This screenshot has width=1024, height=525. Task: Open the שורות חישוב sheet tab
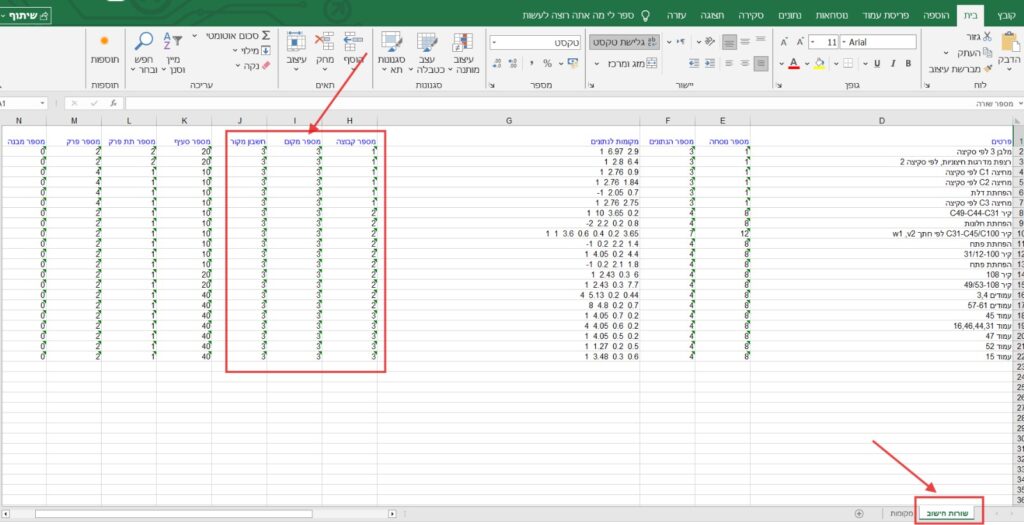click(x=950, y=513)
